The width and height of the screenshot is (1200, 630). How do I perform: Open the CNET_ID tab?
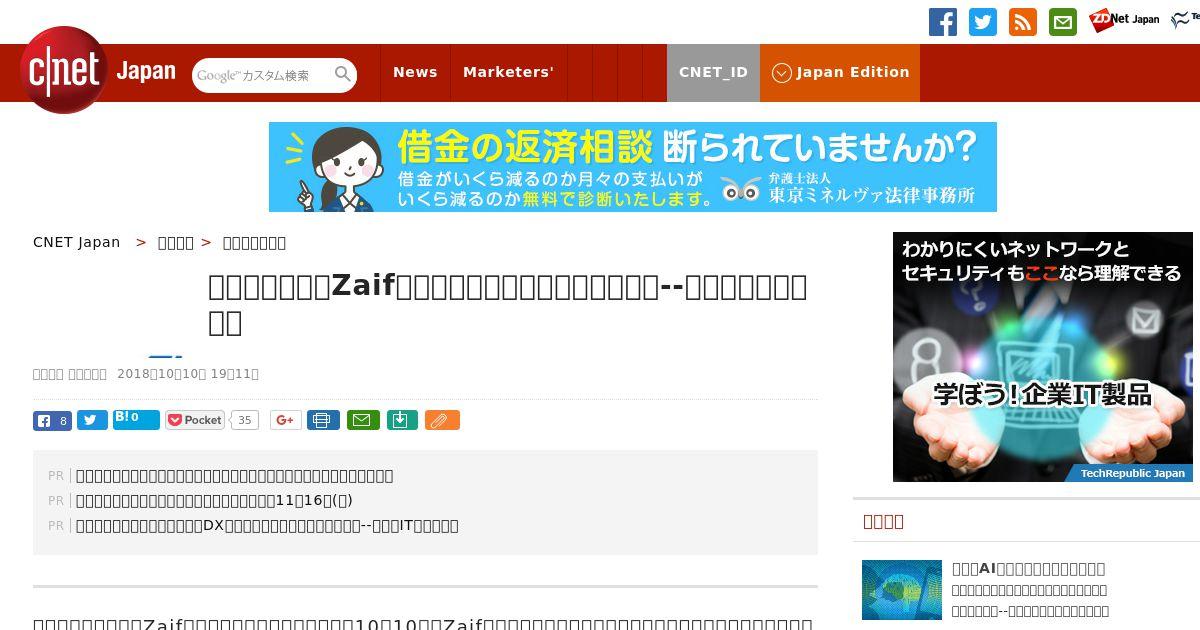tap(713, 72)
